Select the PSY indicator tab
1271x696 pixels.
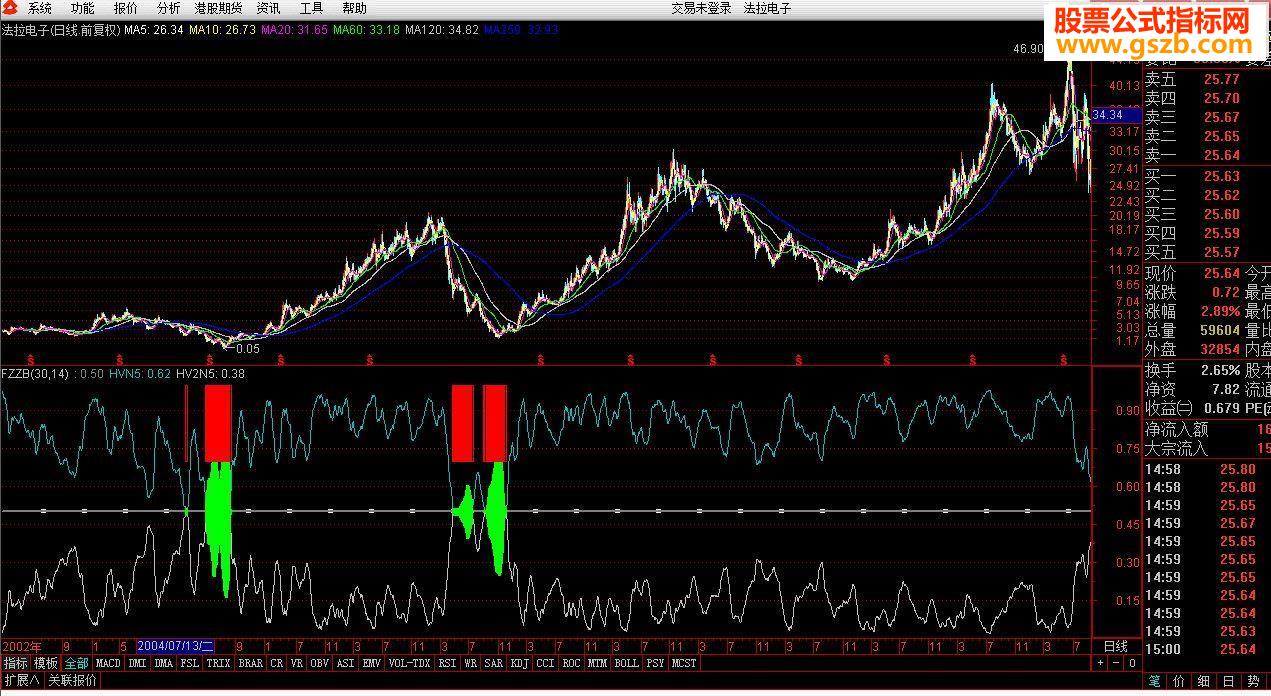pyautogui.click(x=655, y=663)
